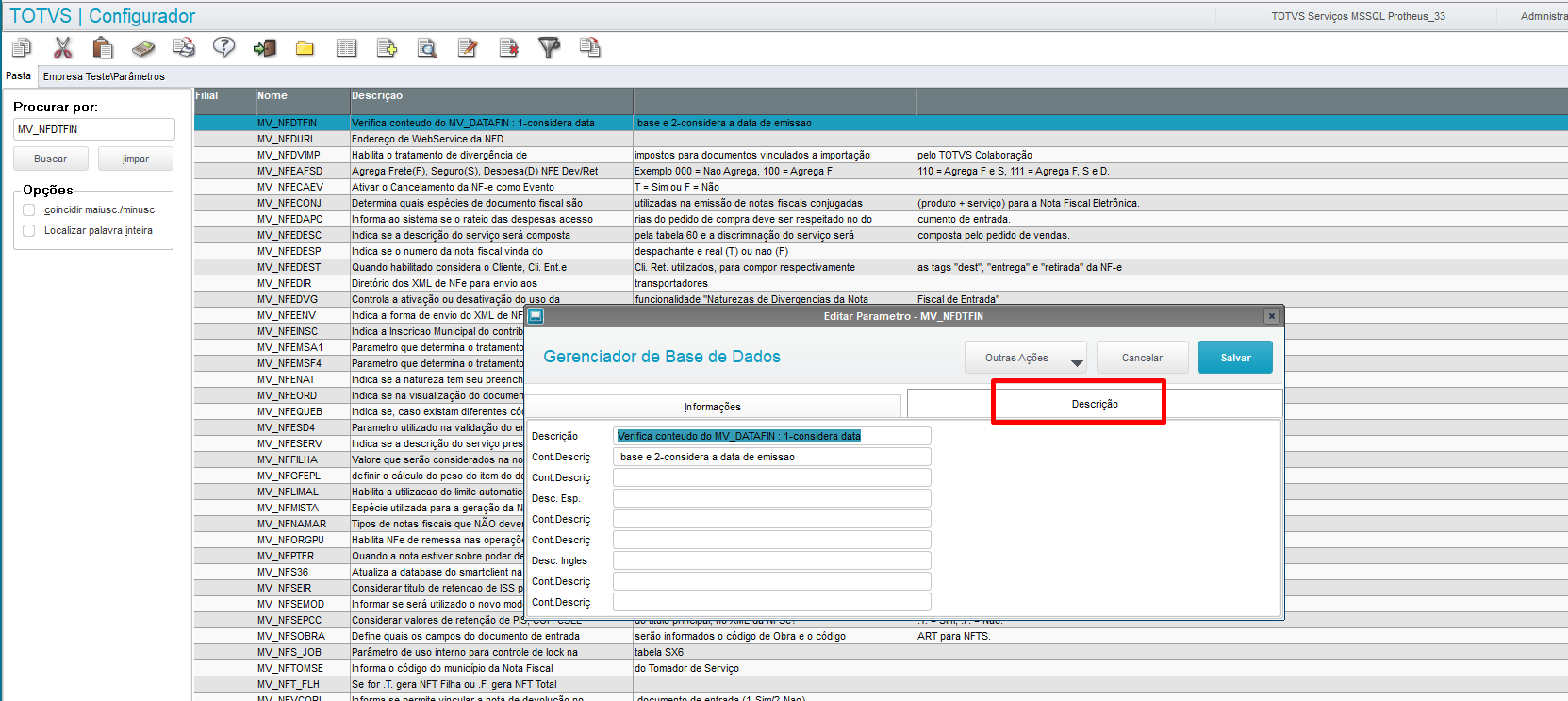Screen dimensions: 1568x701
Task: Click the delete record red-X icon
Action: [x=509, y=47]
